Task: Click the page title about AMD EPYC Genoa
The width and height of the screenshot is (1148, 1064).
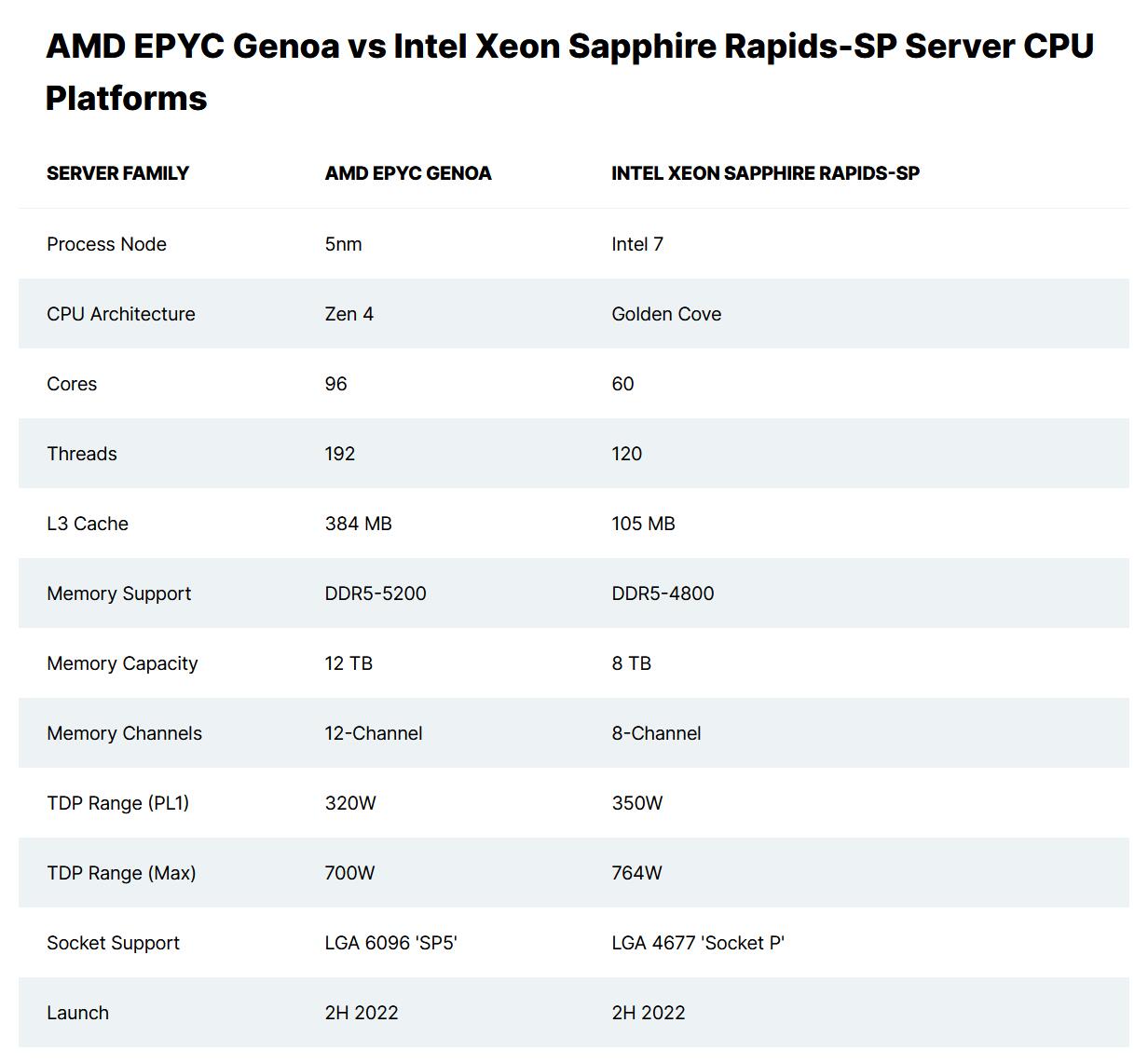Action: coord(568,72)
